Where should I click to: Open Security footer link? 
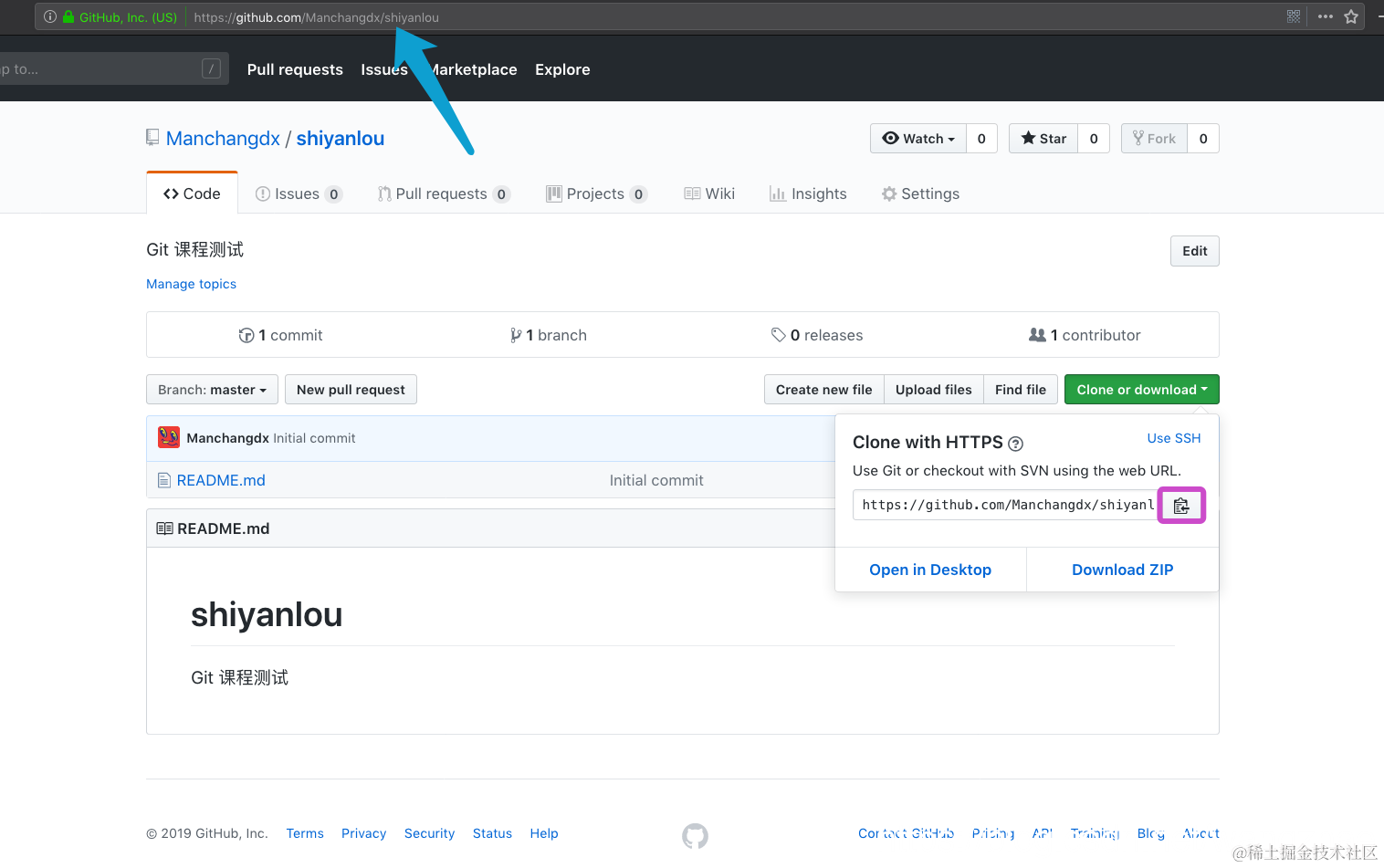(x=429, y=833)
